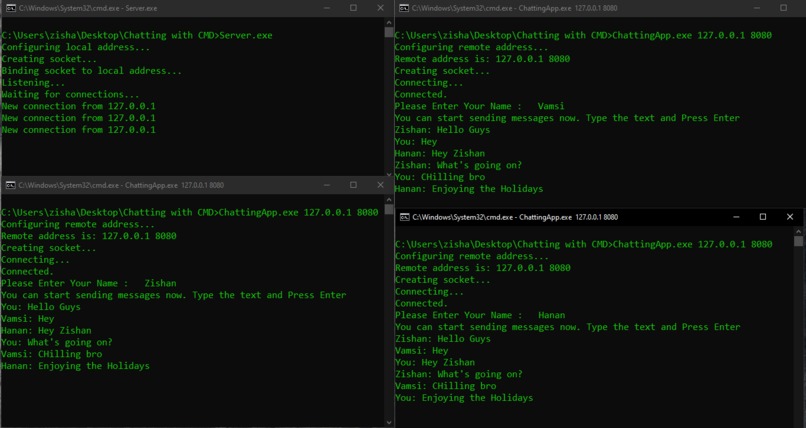Minimize the Server.exe console window
806x428 pixels.
coord(327,8)
